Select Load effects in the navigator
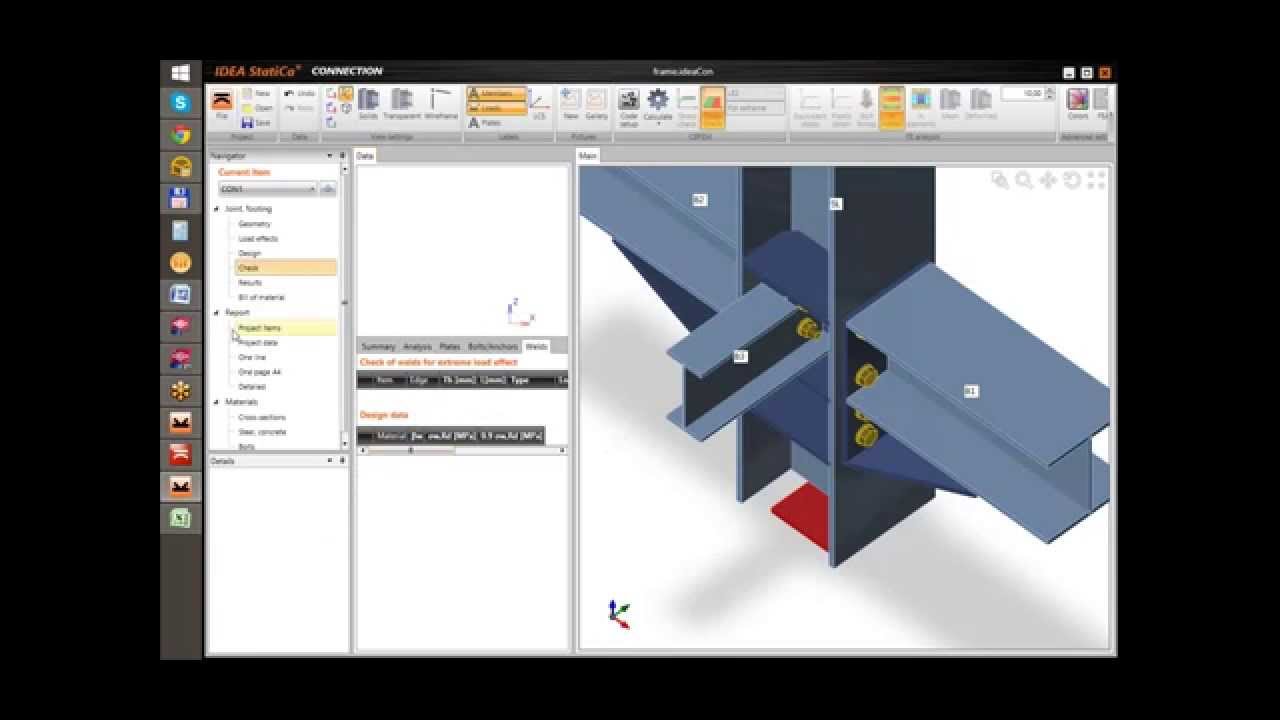The width and height of the screenshot is (1280, 720). pyautogui.click(x=258, y=239)
